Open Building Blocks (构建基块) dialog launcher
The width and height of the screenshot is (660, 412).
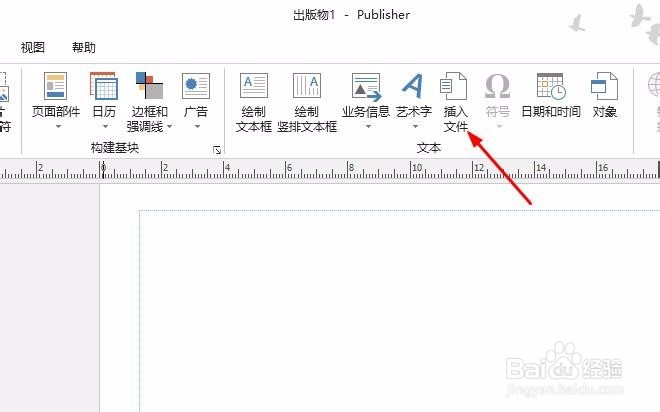pos(217,150)
